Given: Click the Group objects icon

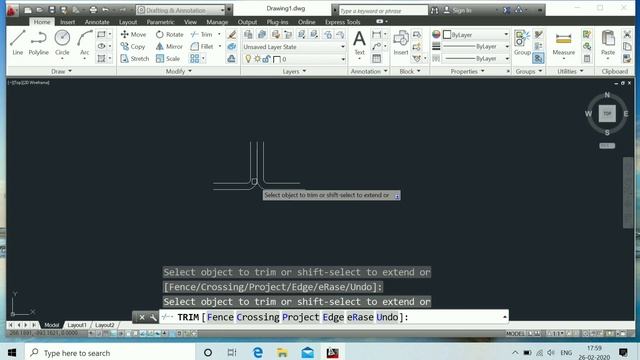Looking at the screenshot, I should [x=522, y=42].
